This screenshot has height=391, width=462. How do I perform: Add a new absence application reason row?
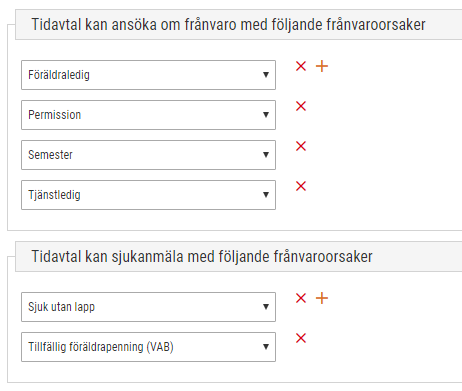click(x=322, y=66)
